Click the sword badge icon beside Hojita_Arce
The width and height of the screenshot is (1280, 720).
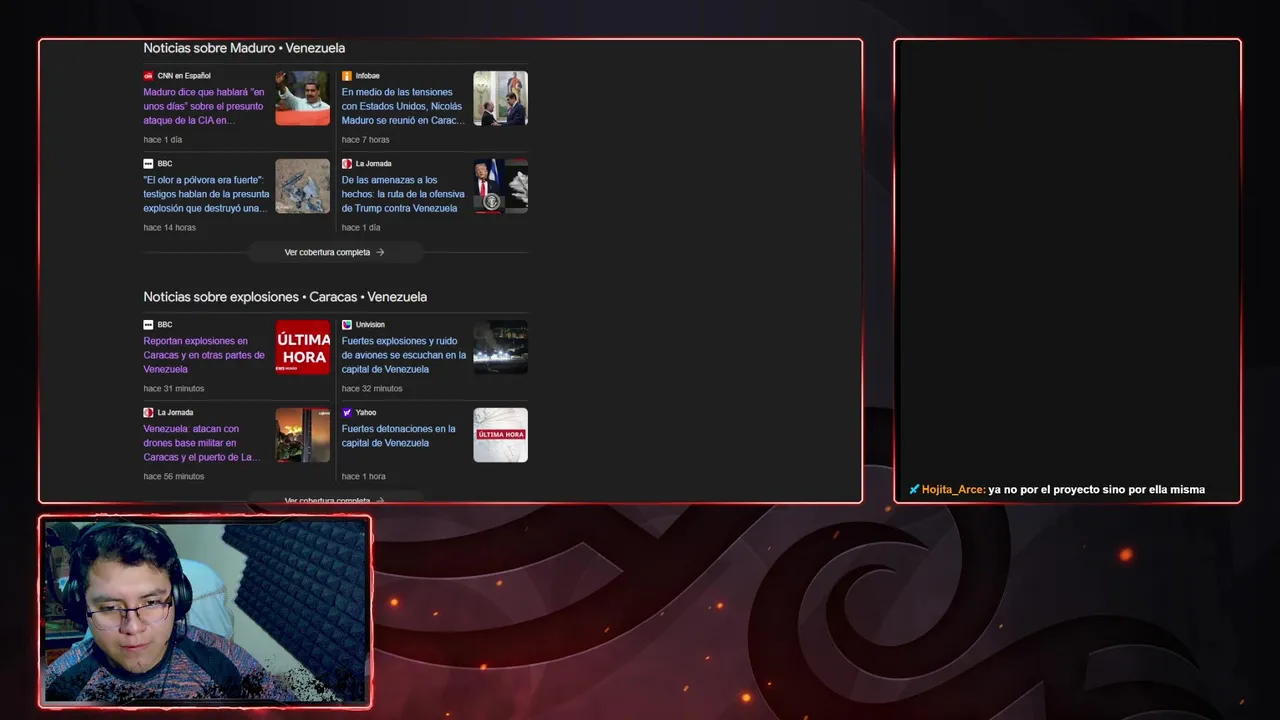[x=914, y=490]
